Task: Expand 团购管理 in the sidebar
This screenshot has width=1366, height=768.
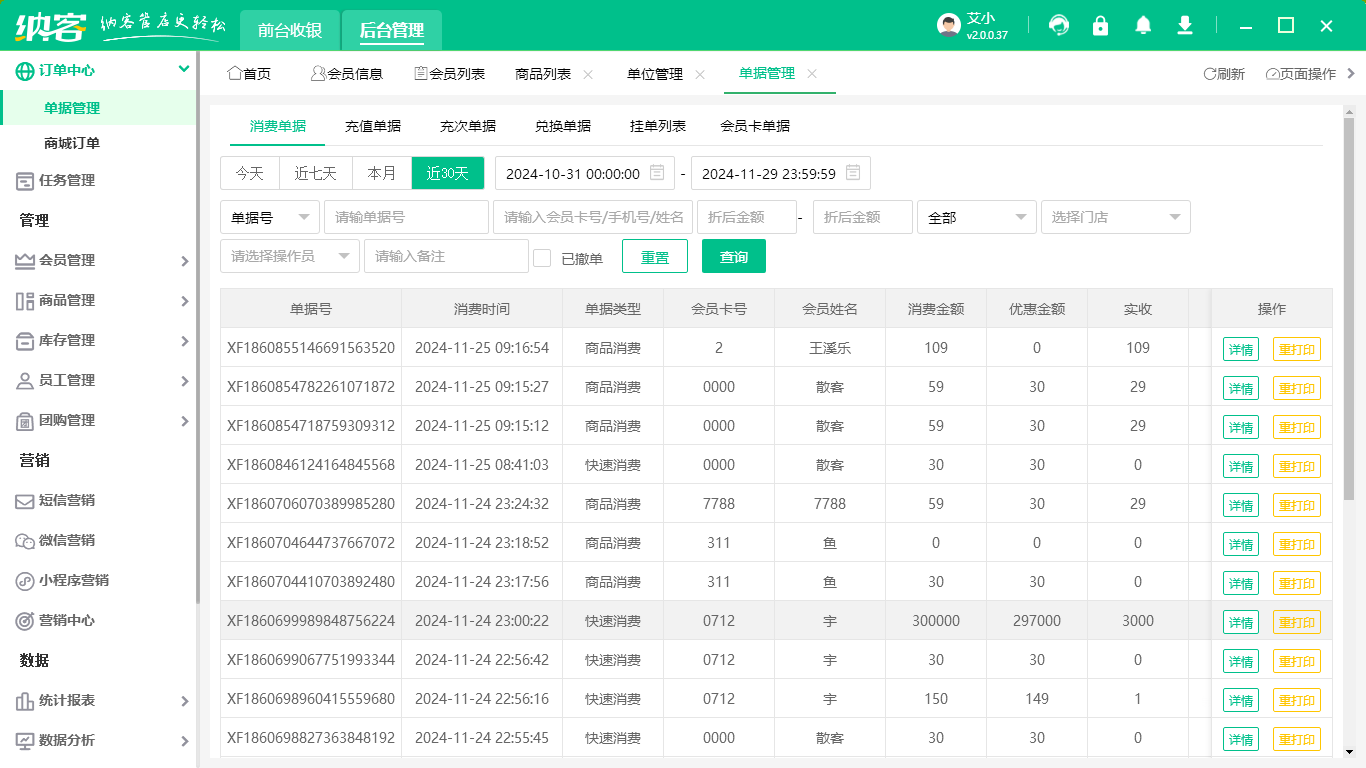Action: coord(184,421)
